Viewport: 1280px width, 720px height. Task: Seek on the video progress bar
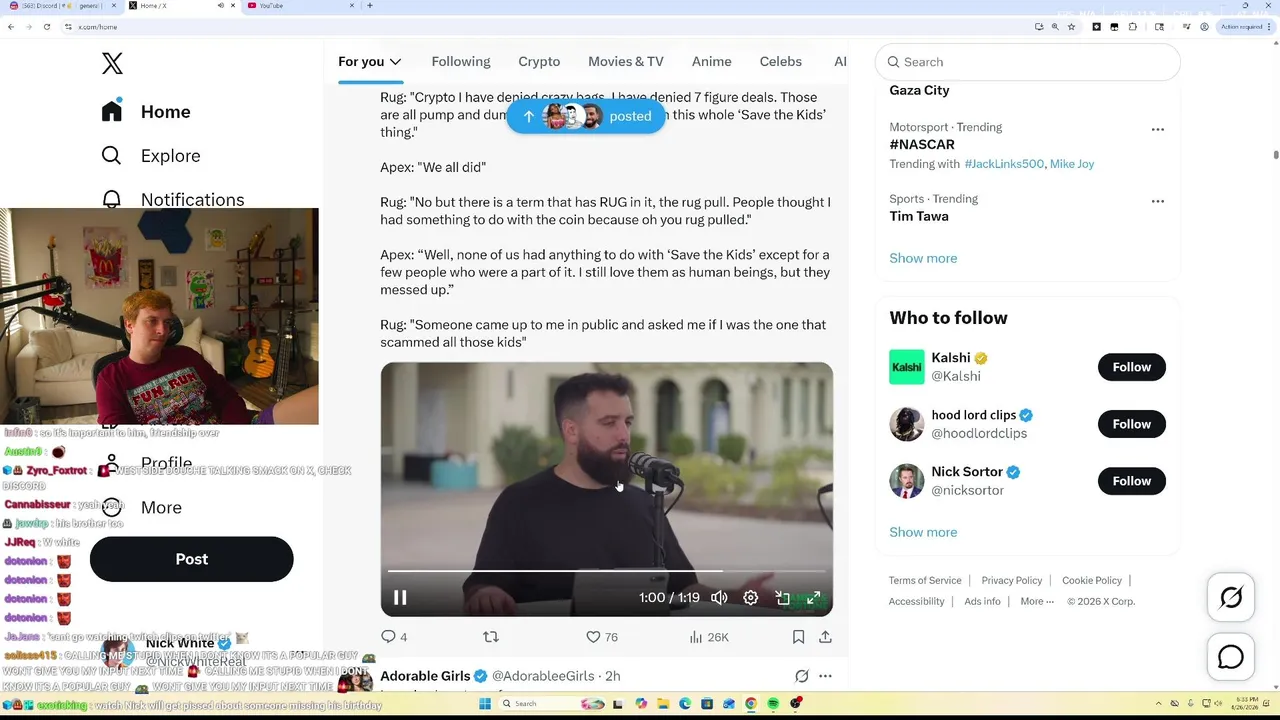[x=606, y=571]
